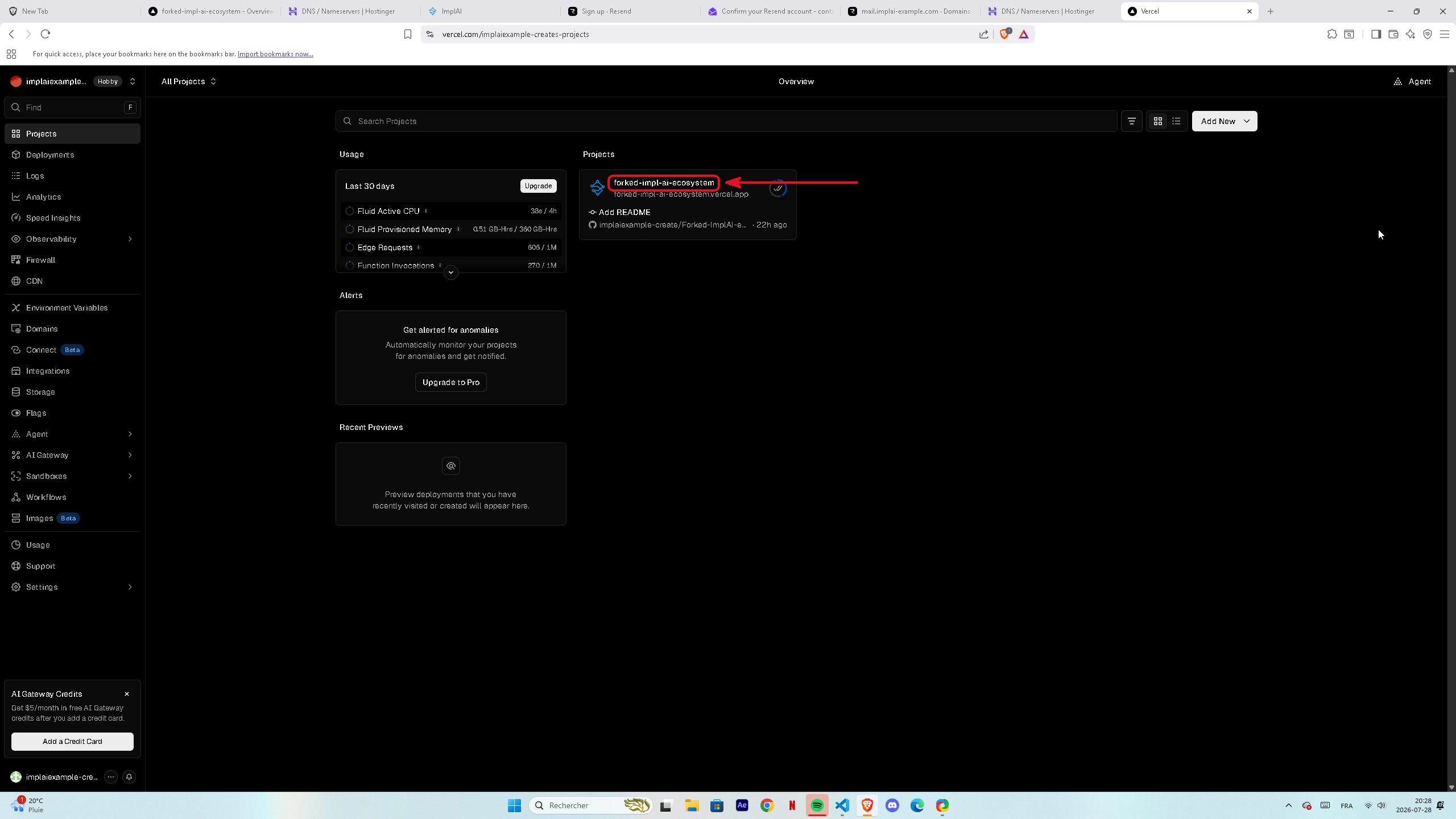Click Add a Credit Card button

click(72, 741)
